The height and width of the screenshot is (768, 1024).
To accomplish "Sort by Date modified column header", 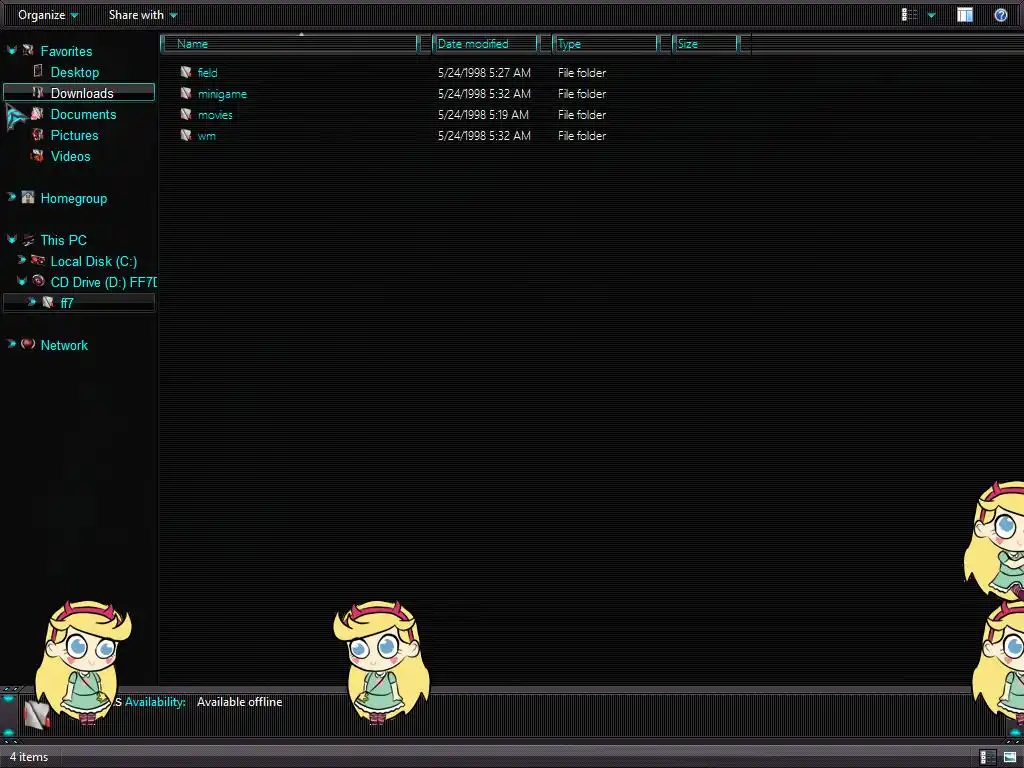I will coord(485,44).
